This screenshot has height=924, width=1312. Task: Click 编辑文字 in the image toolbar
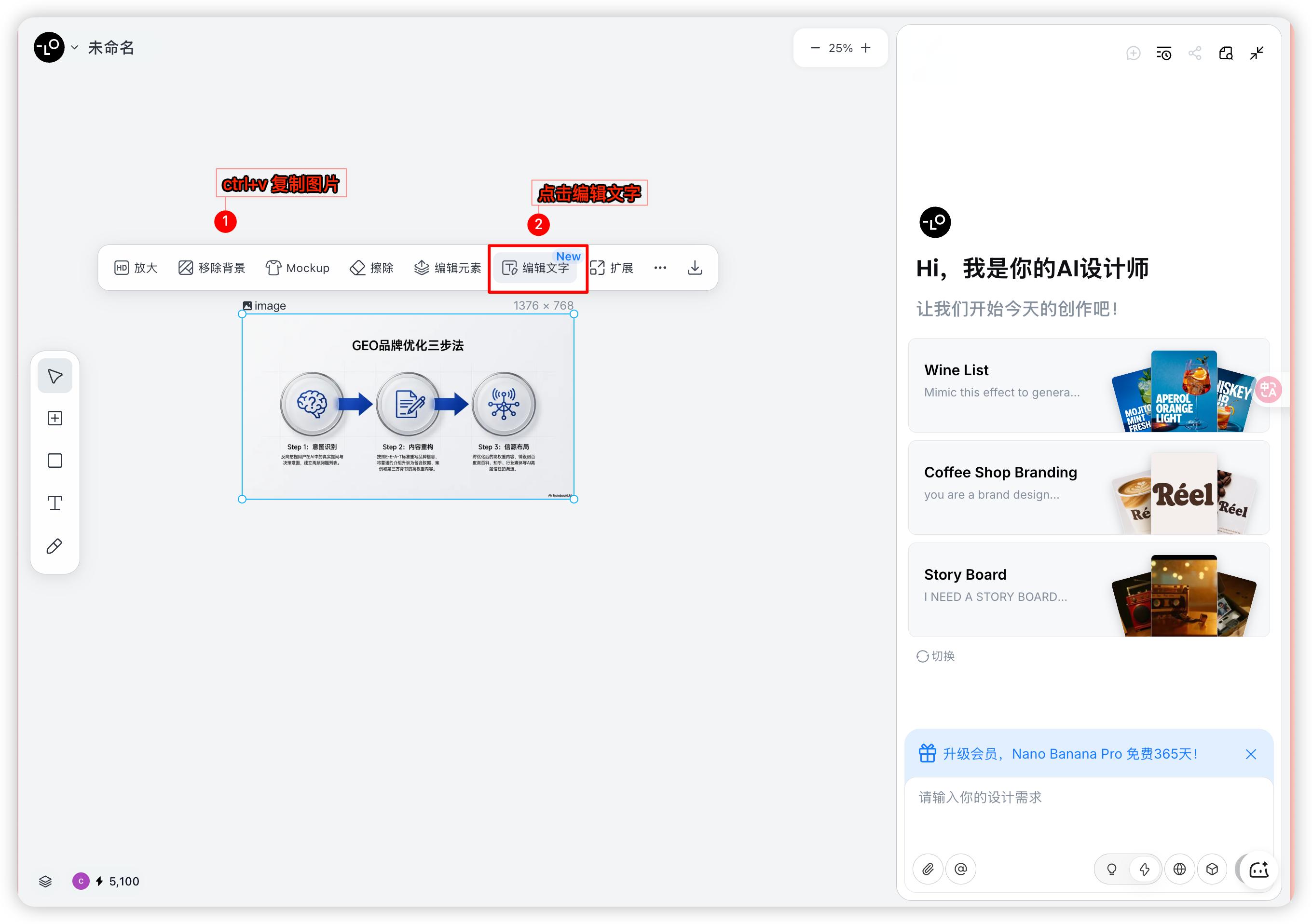point(536,268)
